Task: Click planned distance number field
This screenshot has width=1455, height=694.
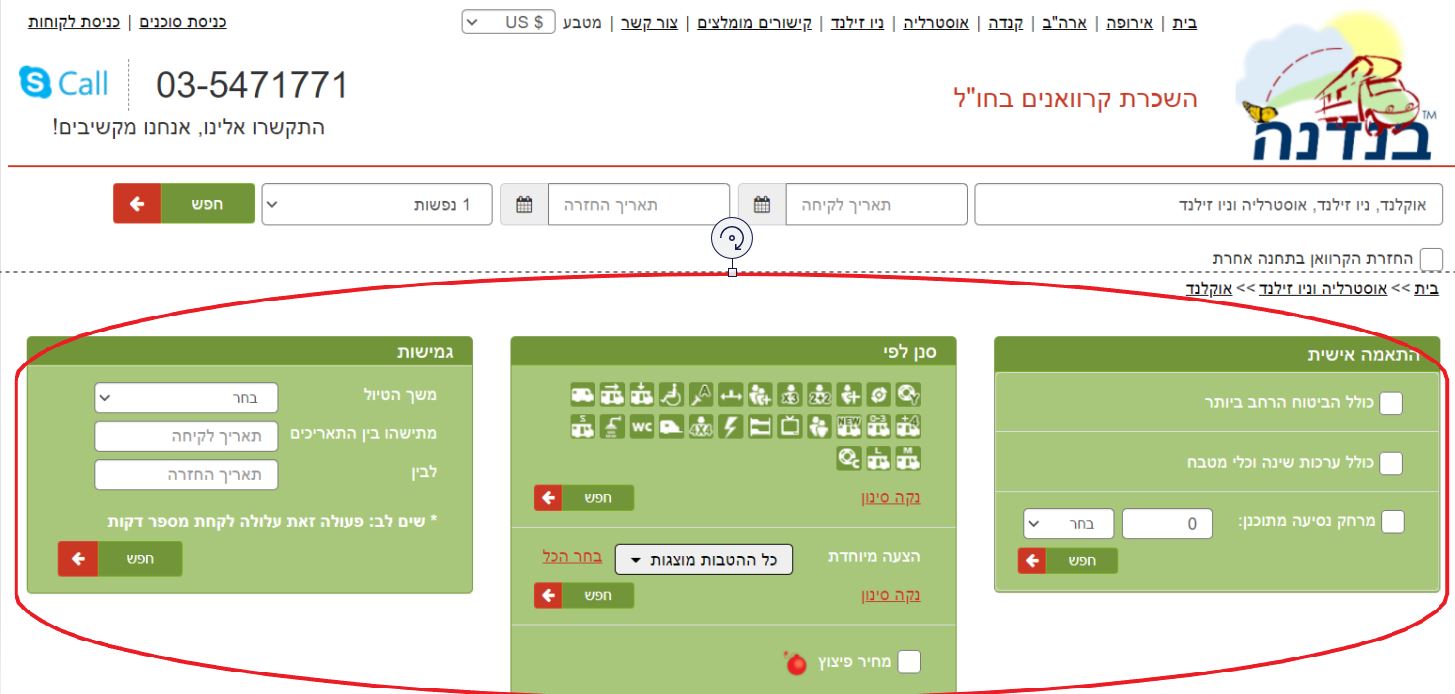Action: click(1167, 523)
